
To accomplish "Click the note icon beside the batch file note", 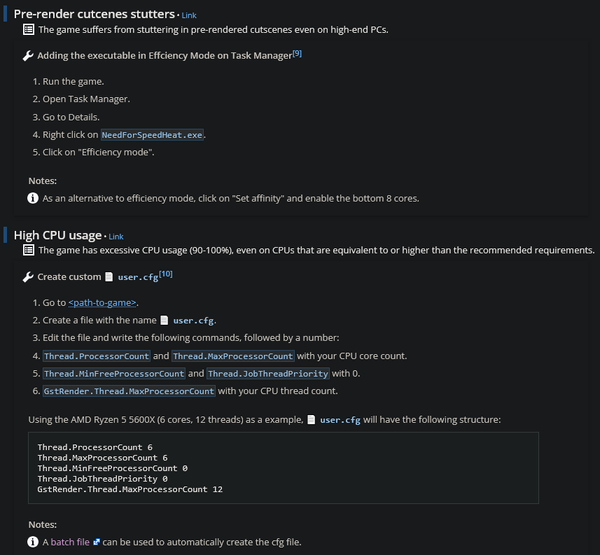I will [x=33, y=542].
